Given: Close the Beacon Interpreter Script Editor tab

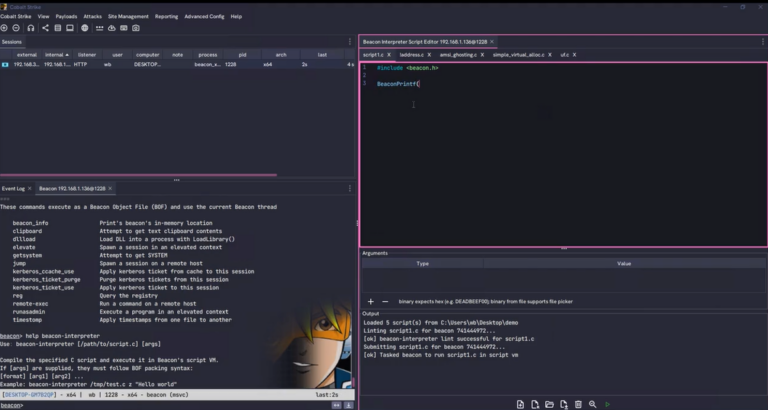Looking at the screenshot, I should tap(492, 42).
